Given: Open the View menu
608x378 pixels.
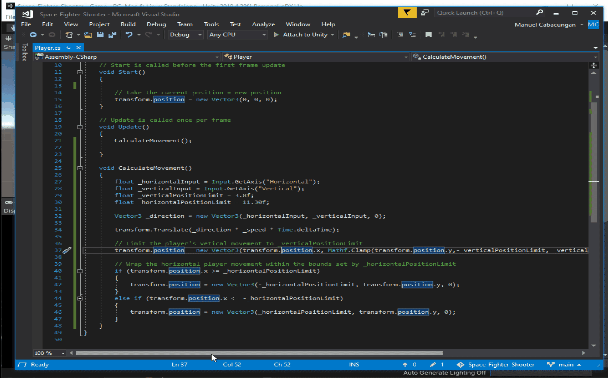Looking at the screenshot, I should click(71, 24).
